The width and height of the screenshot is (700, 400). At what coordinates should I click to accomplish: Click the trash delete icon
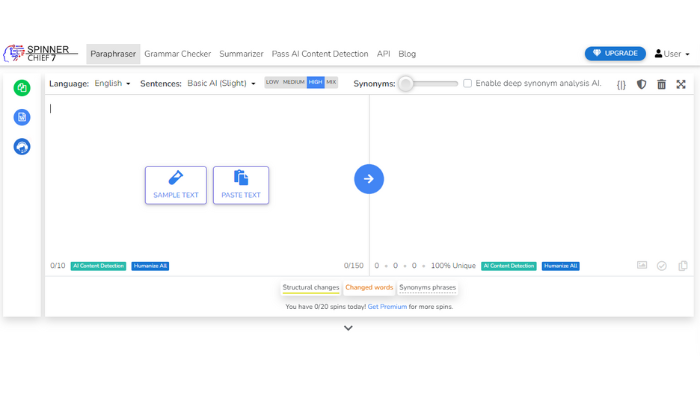click(x=662, y=84)
